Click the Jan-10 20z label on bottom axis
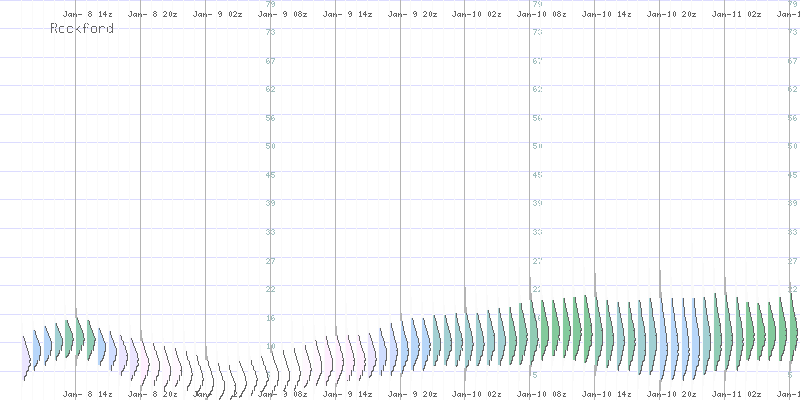This screenshot has width=800, height=400. pos(671,395)
